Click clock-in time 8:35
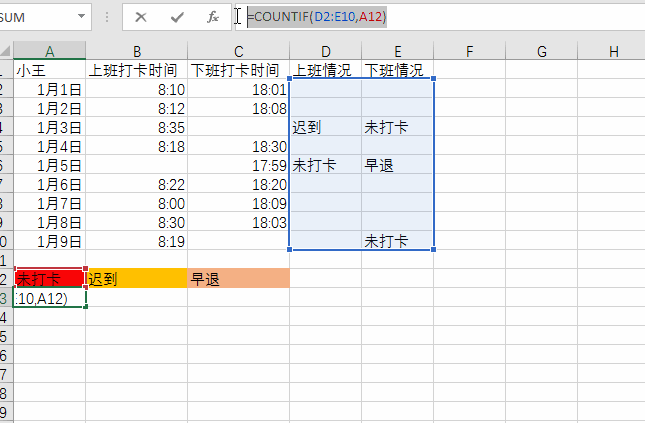 click(137, 127)
